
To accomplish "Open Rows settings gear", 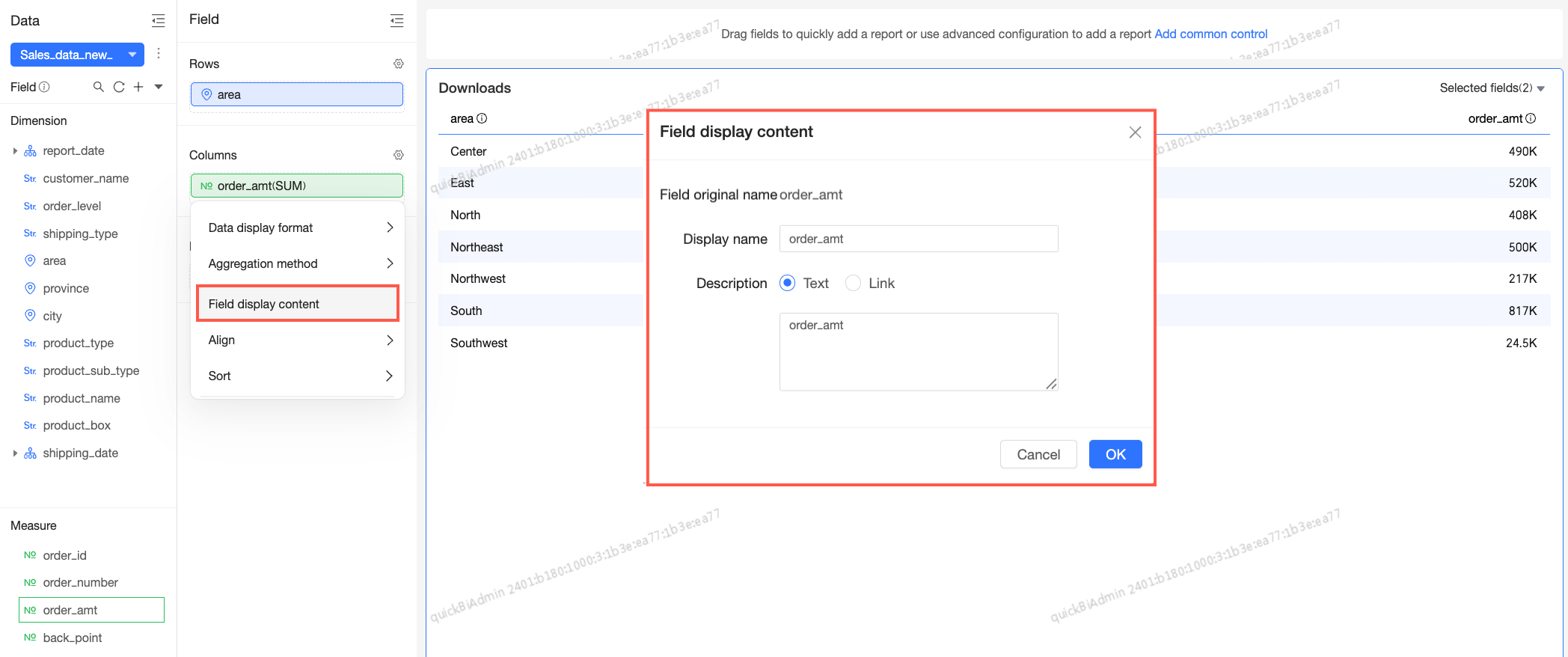I will coord(399,64).
